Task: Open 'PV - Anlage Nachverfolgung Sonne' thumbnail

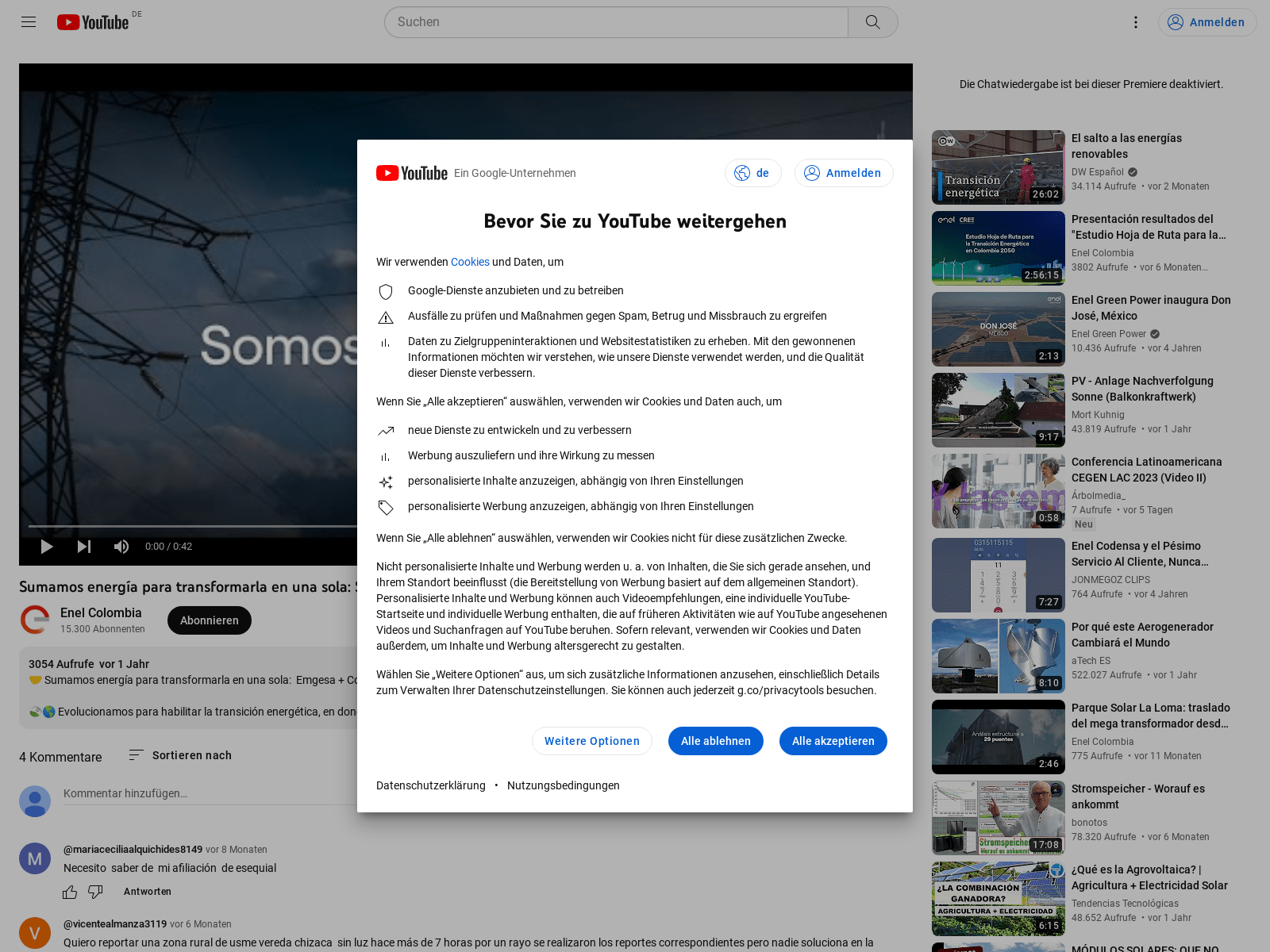Action: (x=999, y=410)
